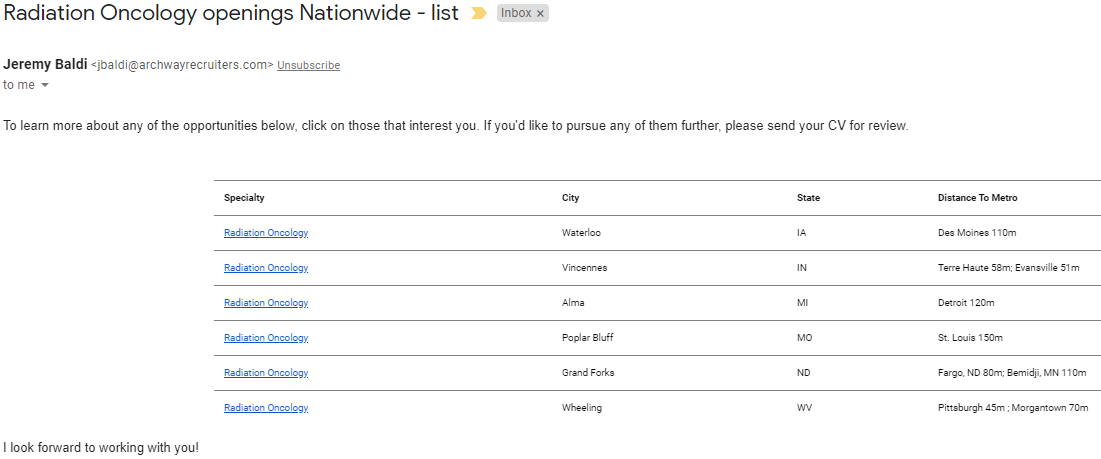Click sender name Jeremy Baldi
This screenshot has height=459, width=1101.
(45, 64)
